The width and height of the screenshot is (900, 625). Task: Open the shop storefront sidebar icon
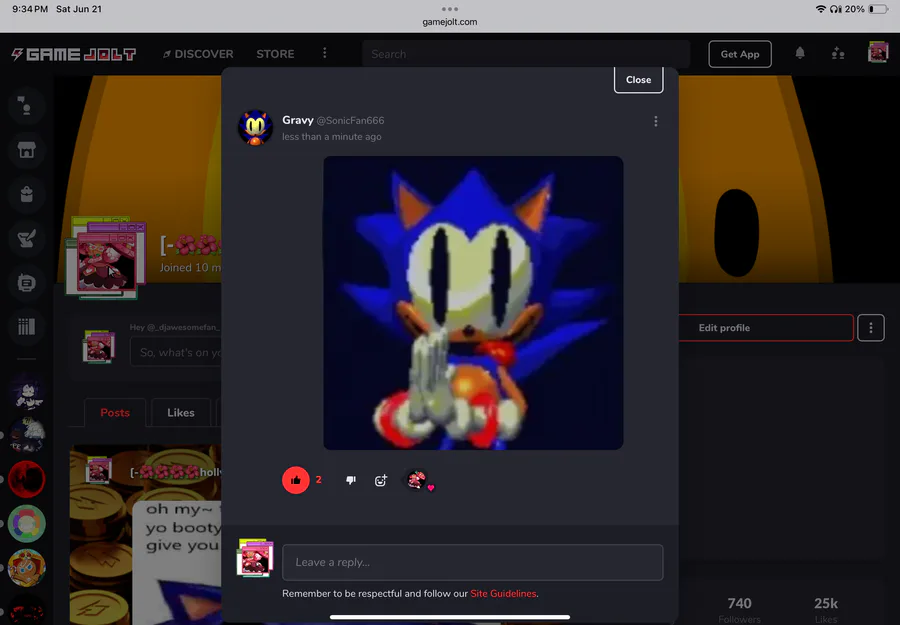[26, 150]
